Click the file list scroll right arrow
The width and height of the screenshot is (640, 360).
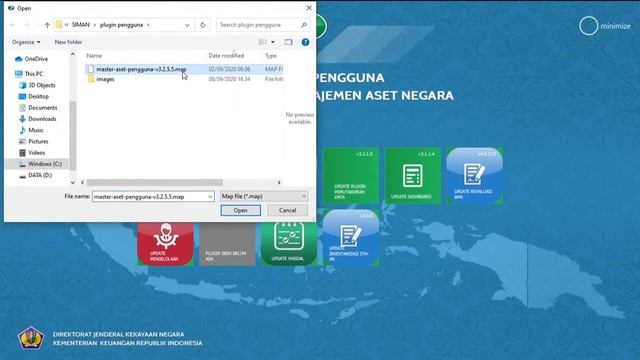(279, 182)
